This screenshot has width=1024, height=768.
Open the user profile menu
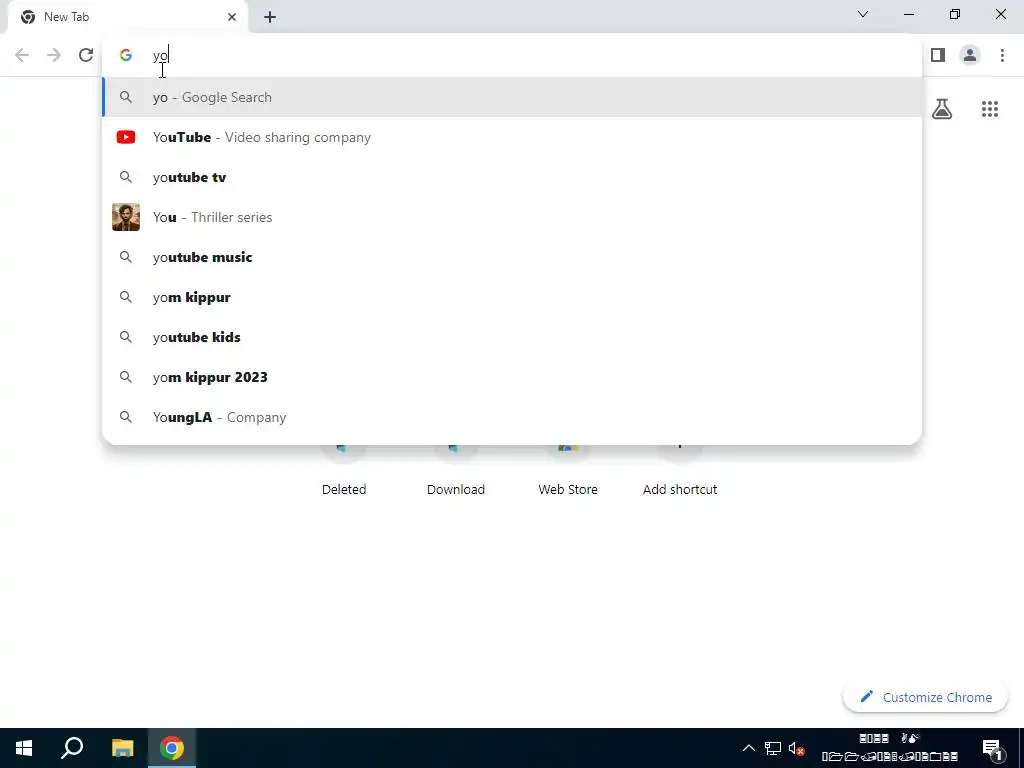click(x=970, y=56)
